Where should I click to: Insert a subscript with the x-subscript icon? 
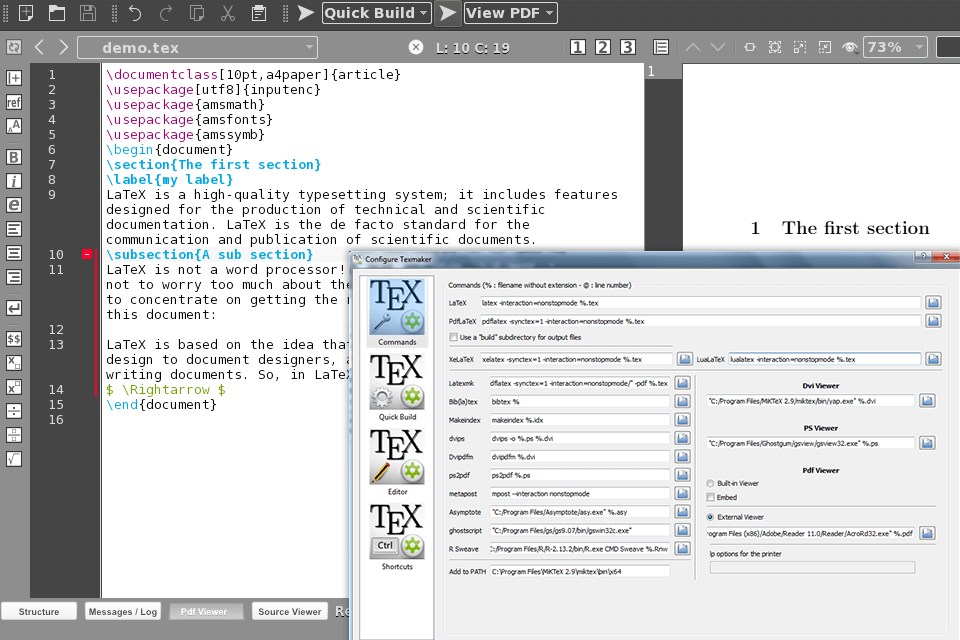tap(13, 363)
